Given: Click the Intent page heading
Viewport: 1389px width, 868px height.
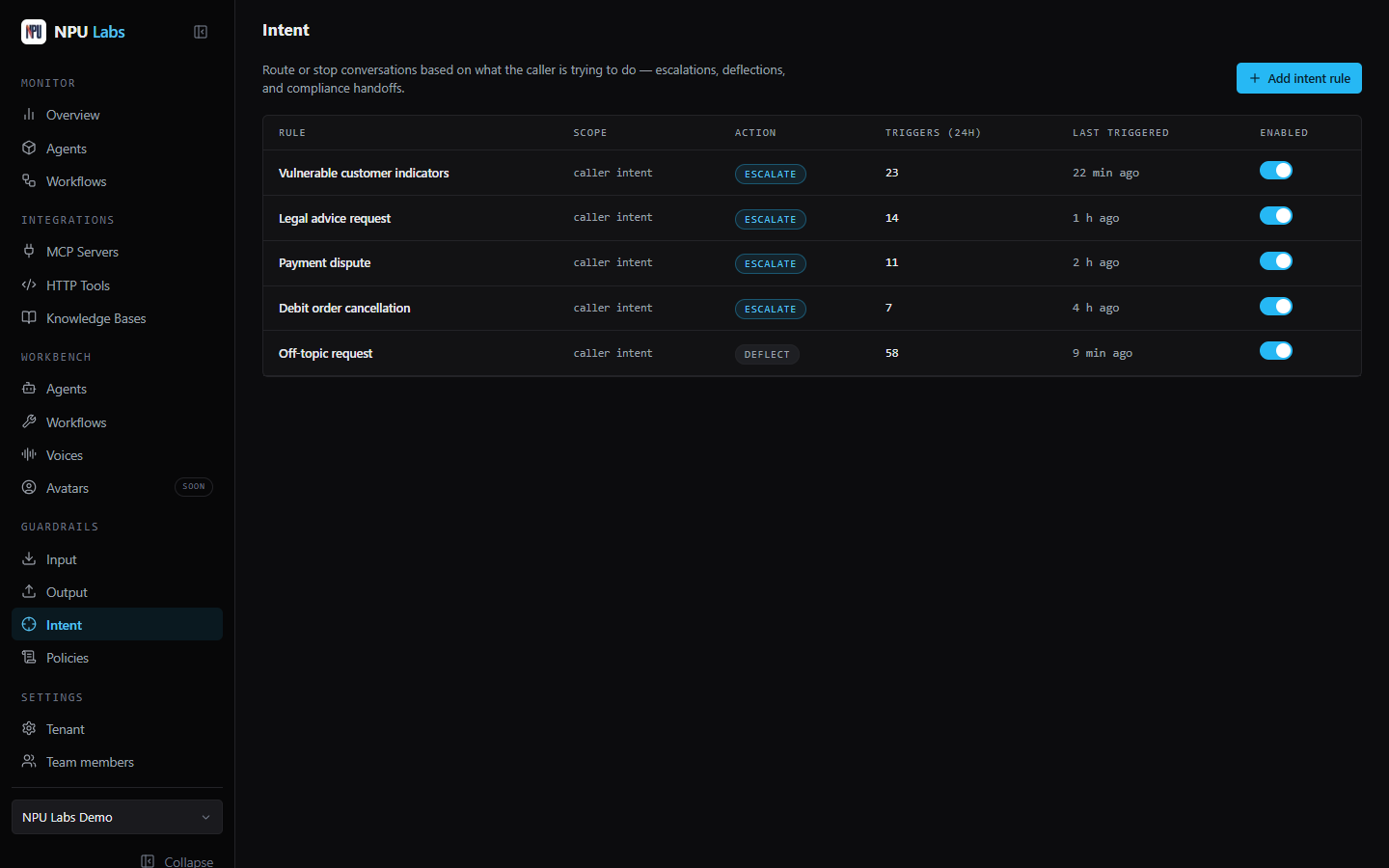Looking at the screenshot, I should coord(286,30).
